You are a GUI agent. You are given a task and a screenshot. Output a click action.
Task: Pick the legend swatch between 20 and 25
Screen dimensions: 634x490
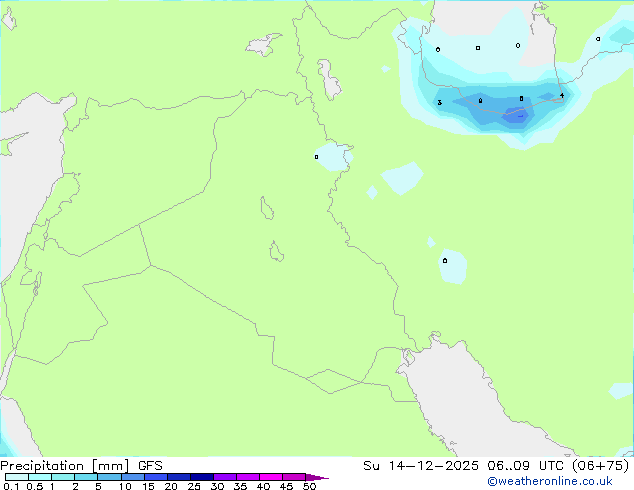point(179,477)
